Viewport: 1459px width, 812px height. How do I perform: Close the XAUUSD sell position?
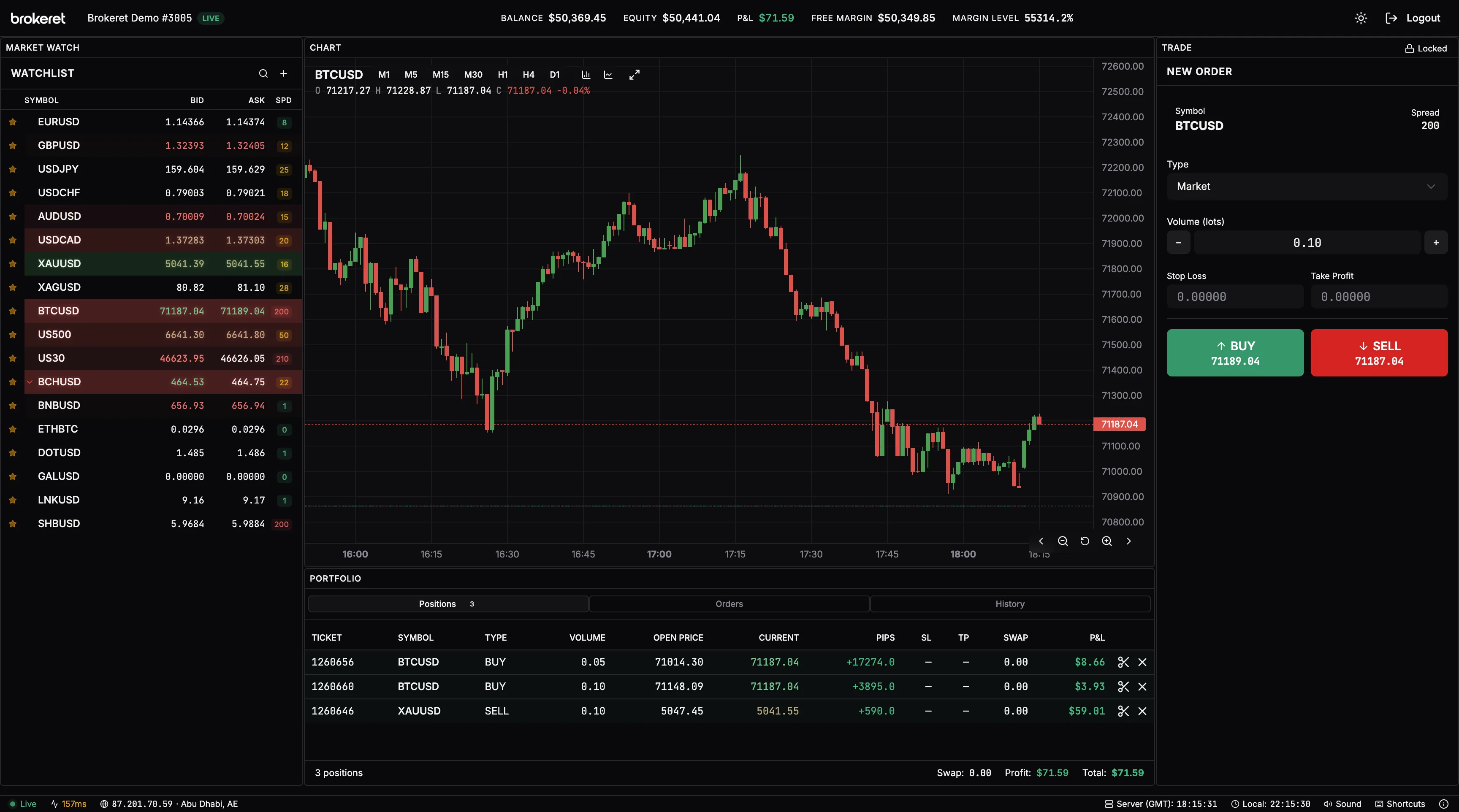[1142, 711]
